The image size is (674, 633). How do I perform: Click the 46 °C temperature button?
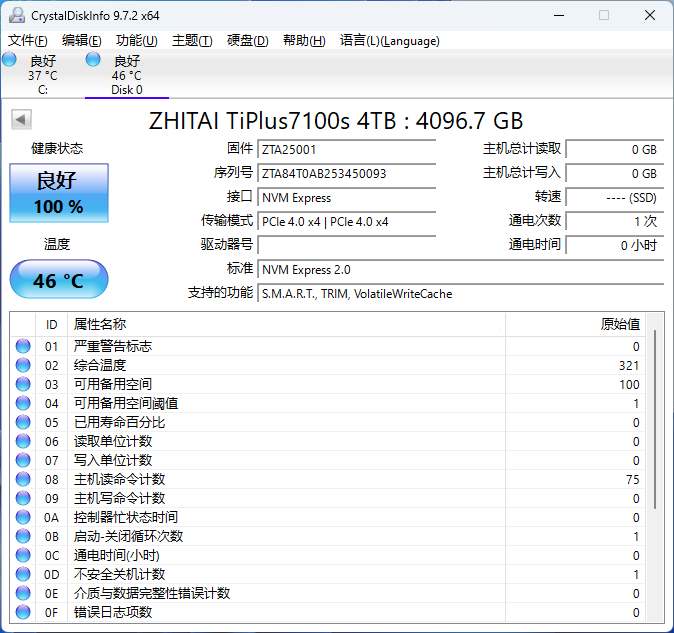[x=59, y=279]
